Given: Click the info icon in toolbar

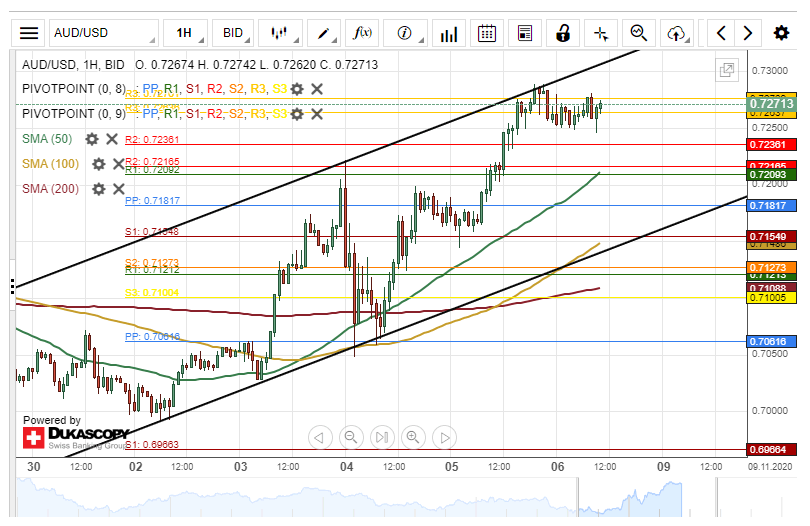Looking at the screenshot, I should click(405, 33).
